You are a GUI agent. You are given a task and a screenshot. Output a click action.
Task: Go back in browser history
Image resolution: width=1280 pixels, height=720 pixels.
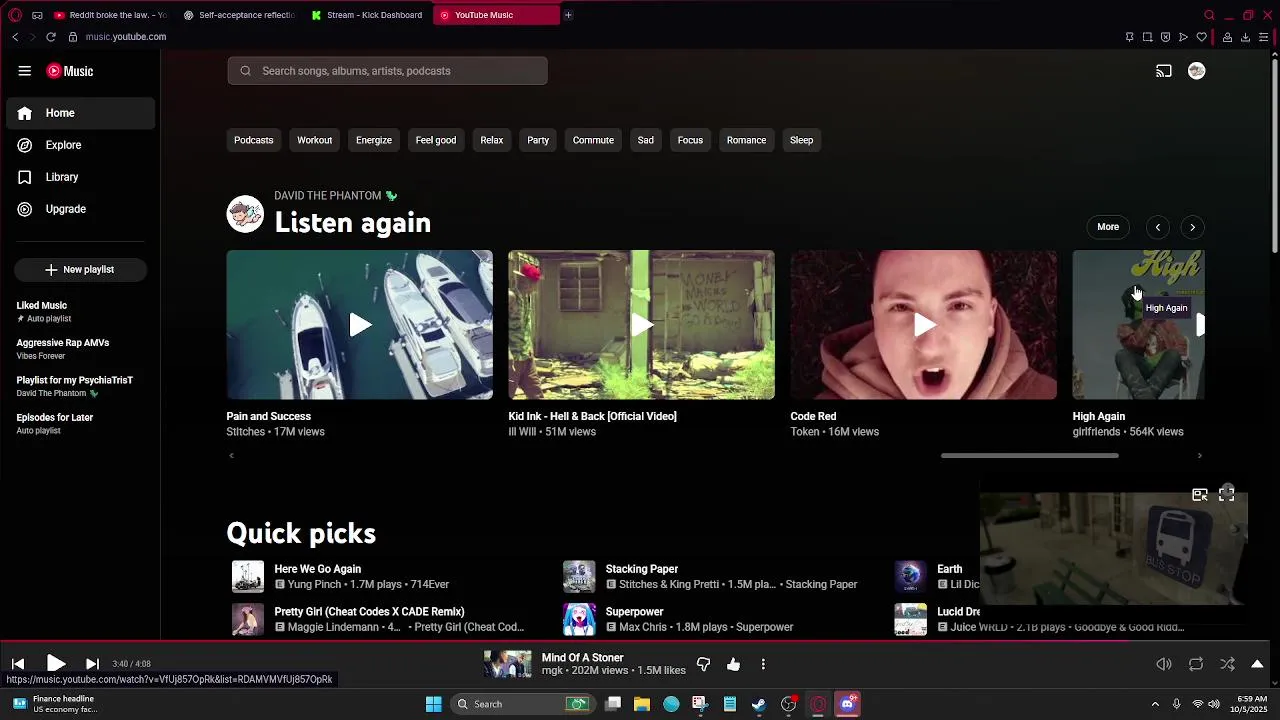15,37
